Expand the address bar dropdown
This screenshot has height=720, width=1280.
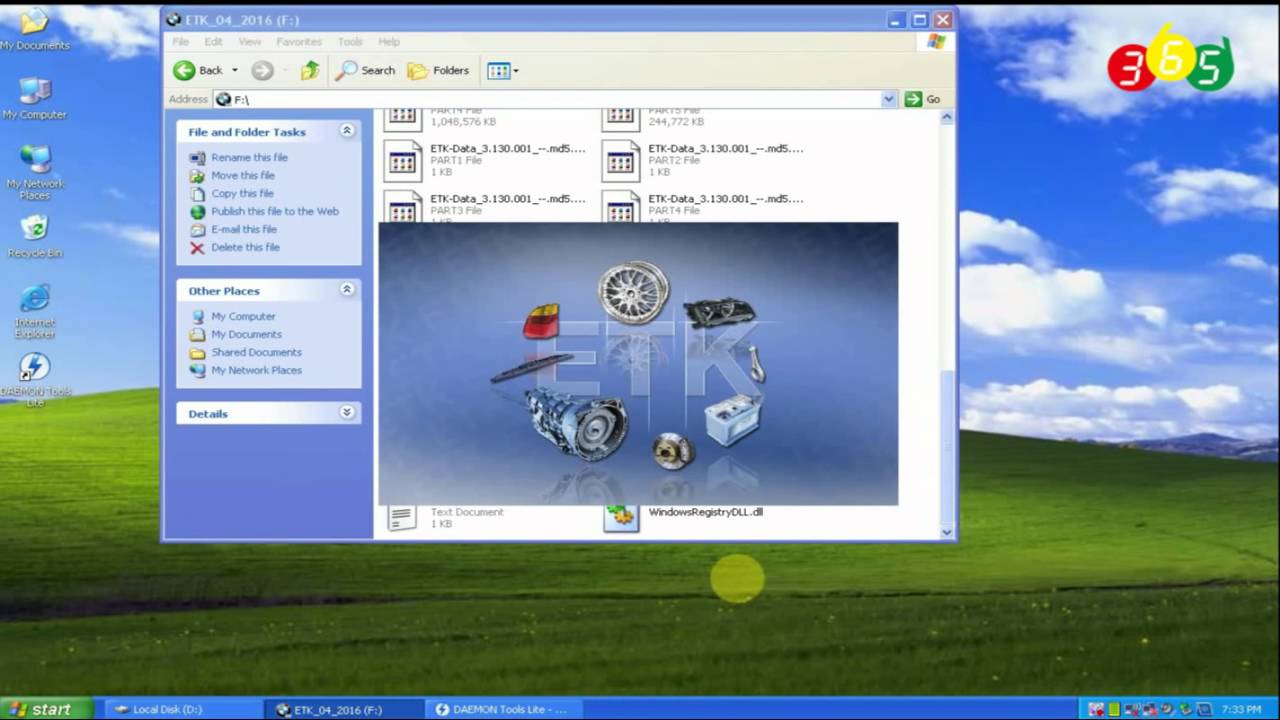pyautogui.click(x=889, y=99)
